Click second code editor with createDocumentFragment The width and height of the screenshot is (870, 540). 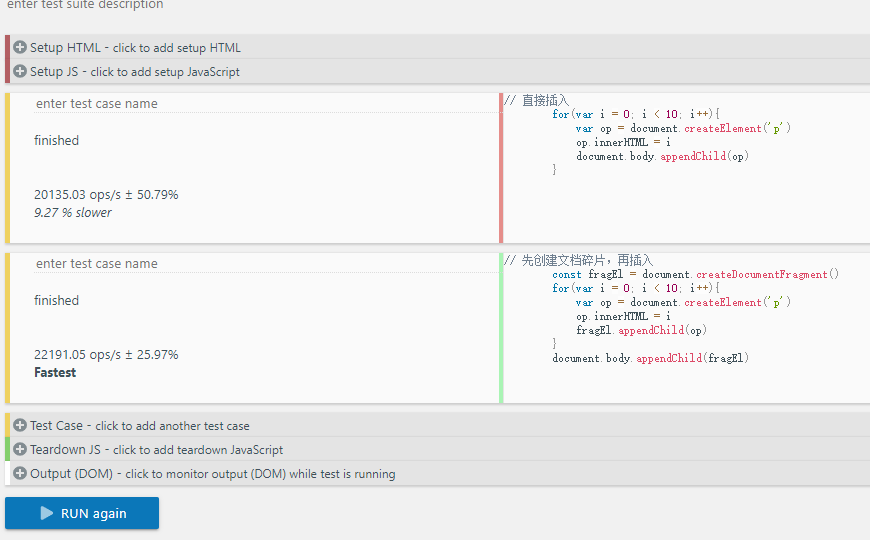click(x=687, y=328)
